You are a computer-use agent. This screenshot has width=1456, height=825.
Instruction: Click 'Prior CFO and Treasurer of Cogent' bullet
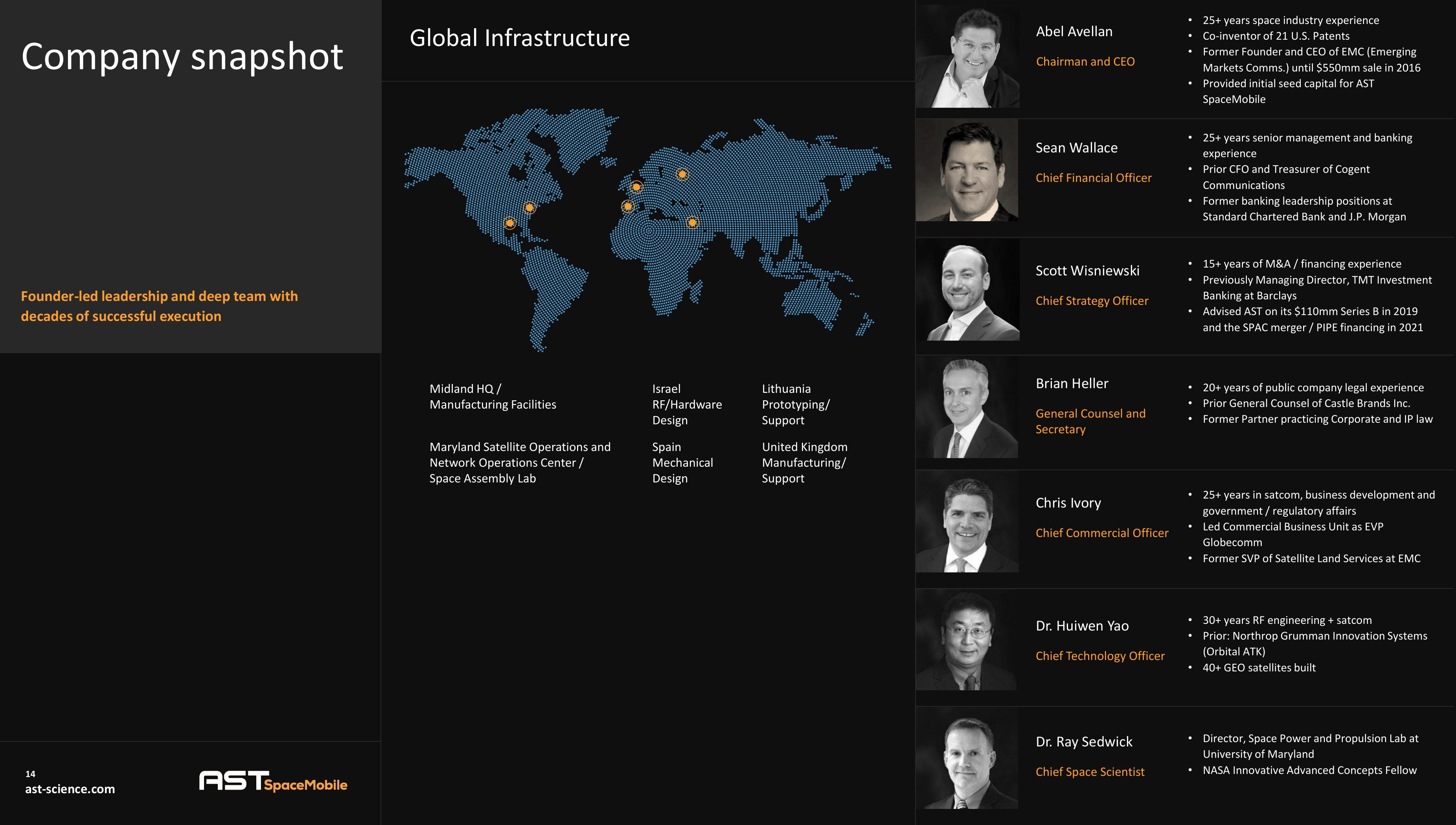coord(1286,177)
